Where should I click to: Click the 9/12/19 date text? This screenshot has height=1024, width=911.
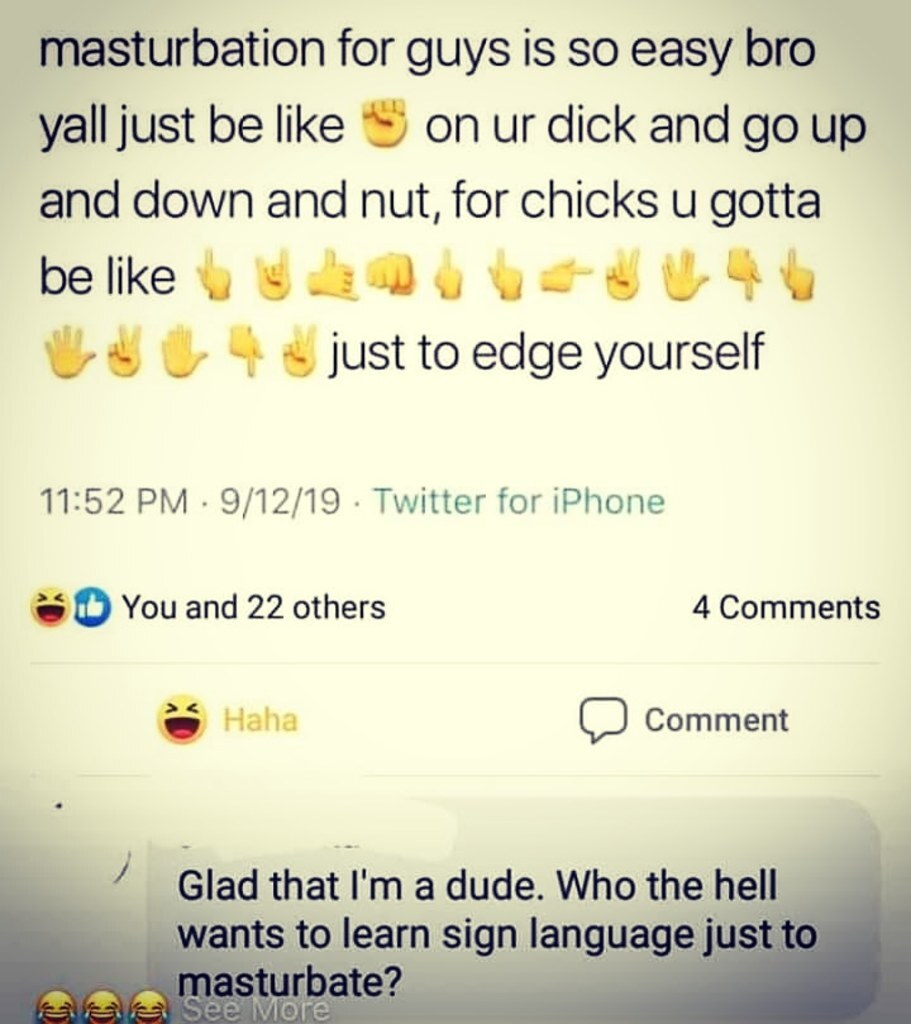point(280,502)
